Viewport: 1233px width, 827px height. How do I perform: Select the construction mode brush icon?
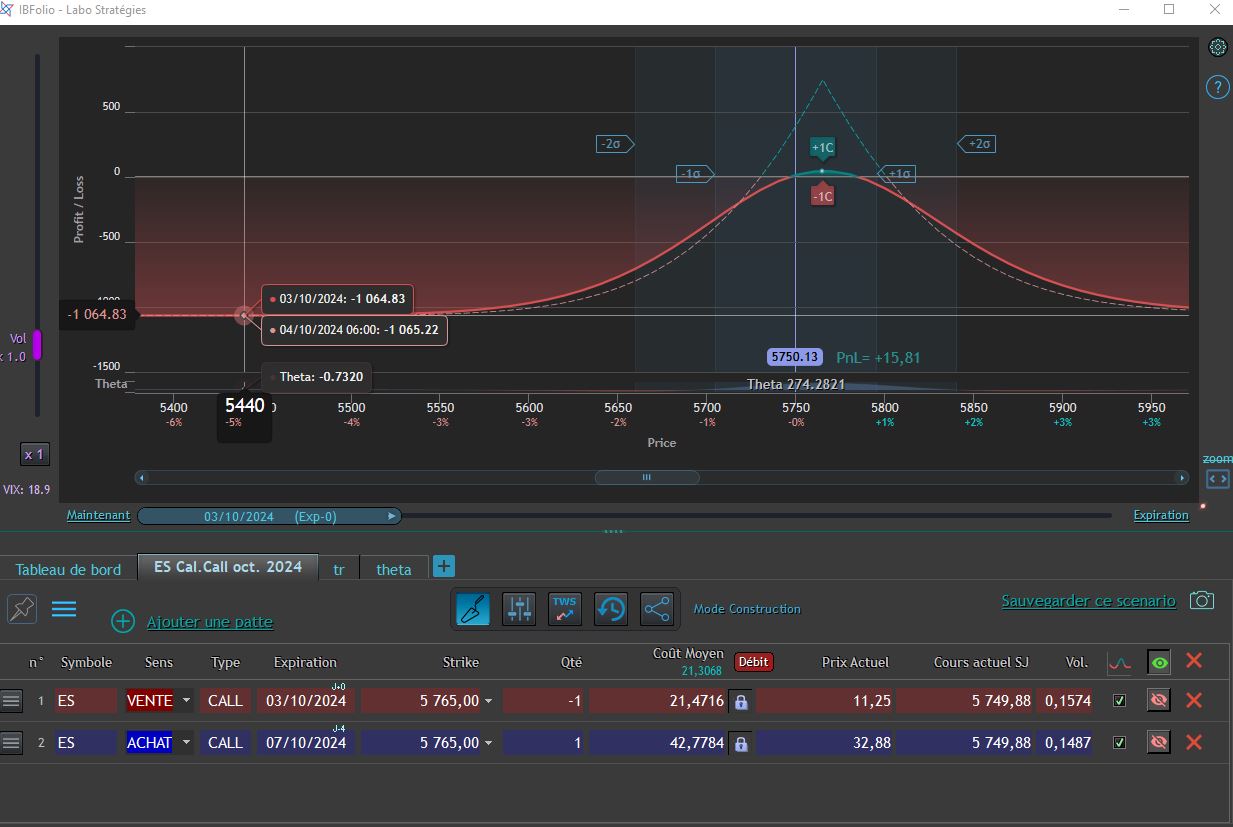[x=473, y=608]
